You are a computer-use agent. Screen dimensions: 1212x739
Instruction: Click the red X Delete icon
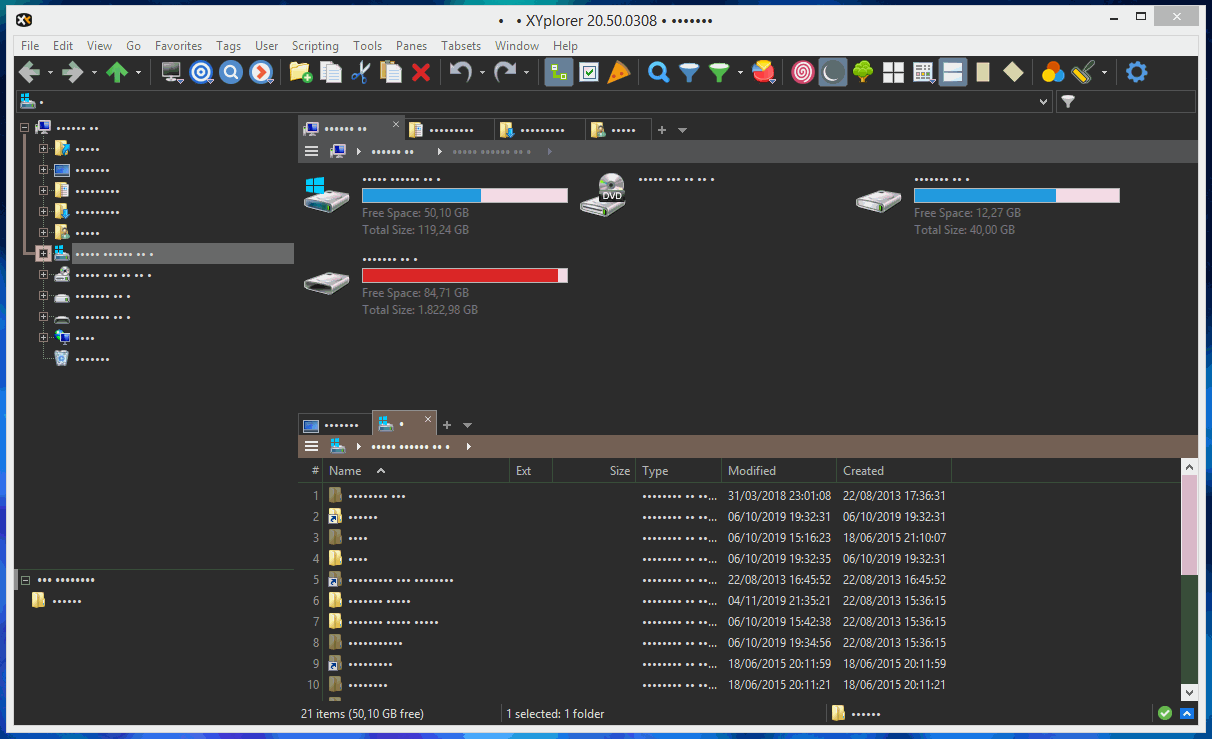tap(421, 72)
